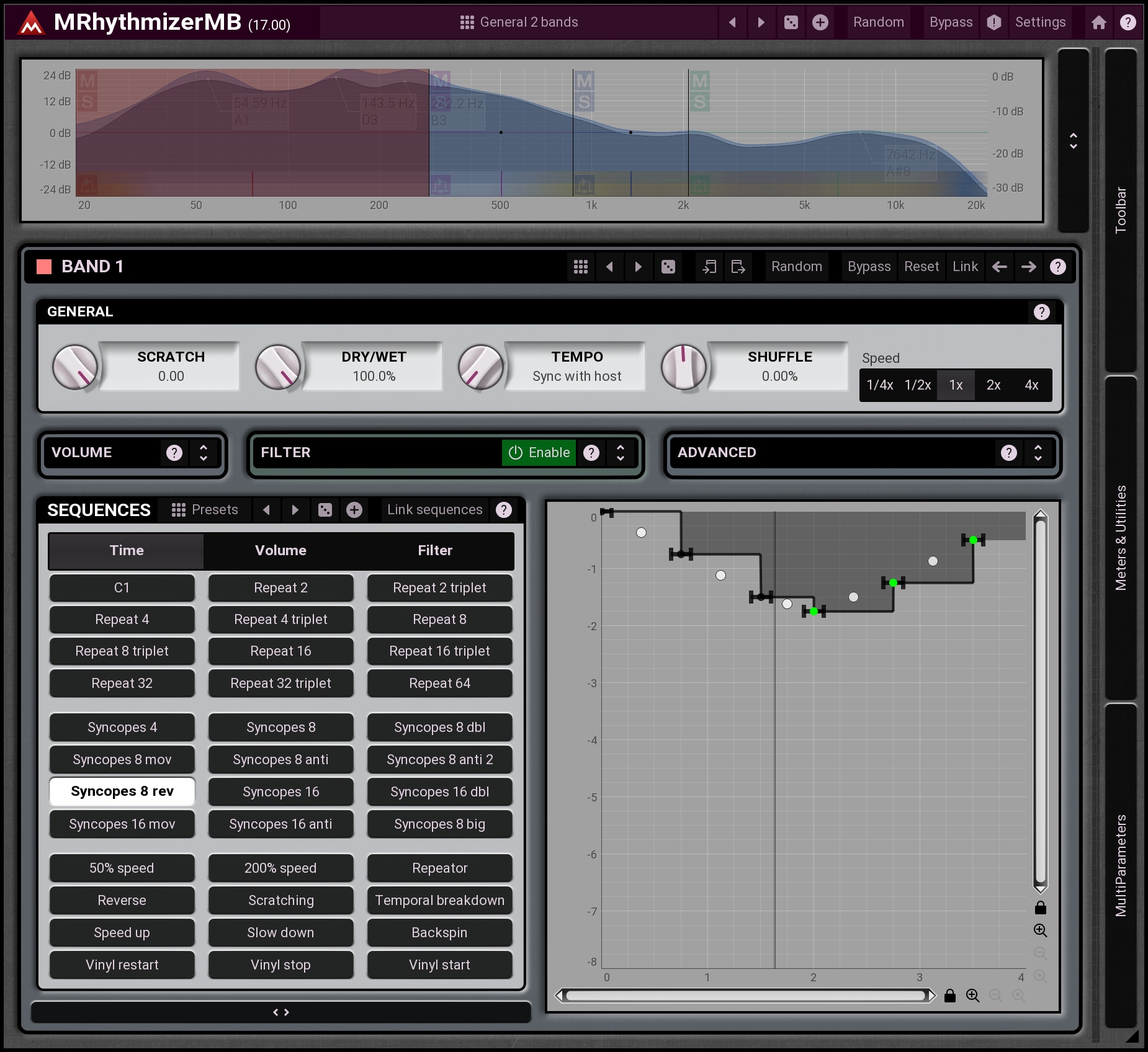The height and width of the screenshot is (1052, 1148).
Task: Expand the Advanced panel
Action: pyautogui.click(x=1038, y=453)
